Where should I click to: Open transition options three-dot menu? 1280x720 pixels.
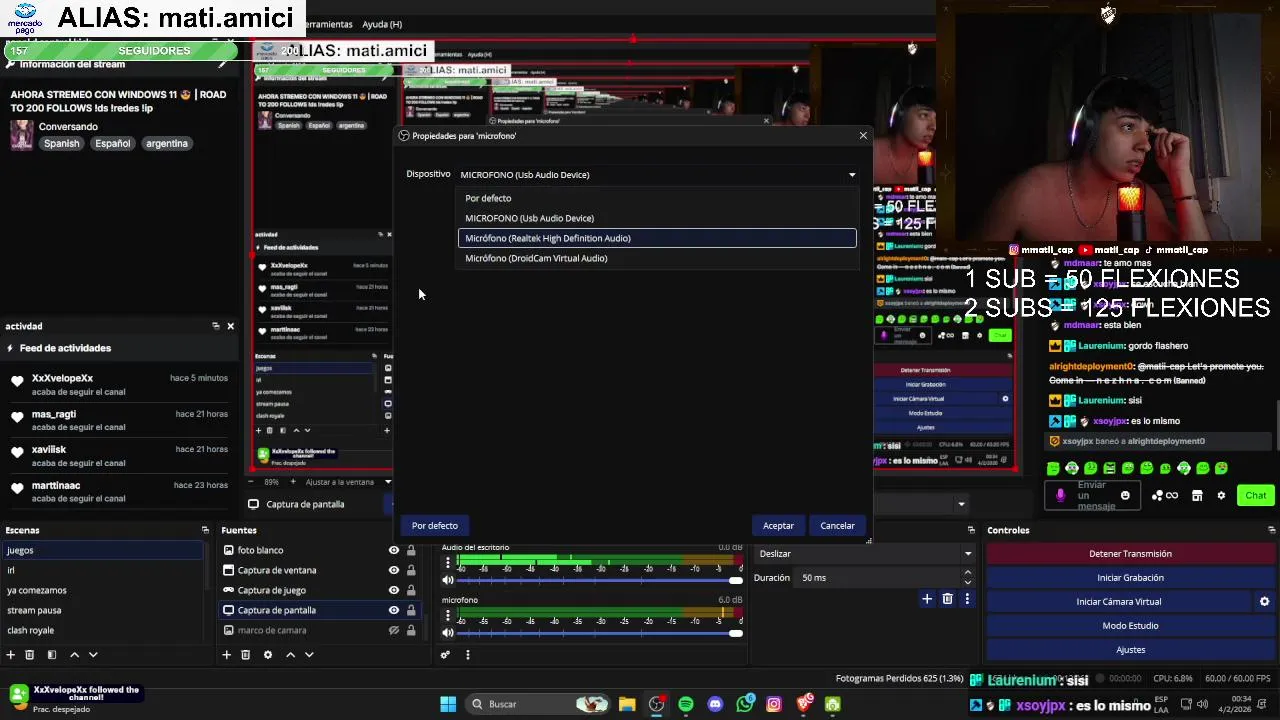tap(967, 599)
